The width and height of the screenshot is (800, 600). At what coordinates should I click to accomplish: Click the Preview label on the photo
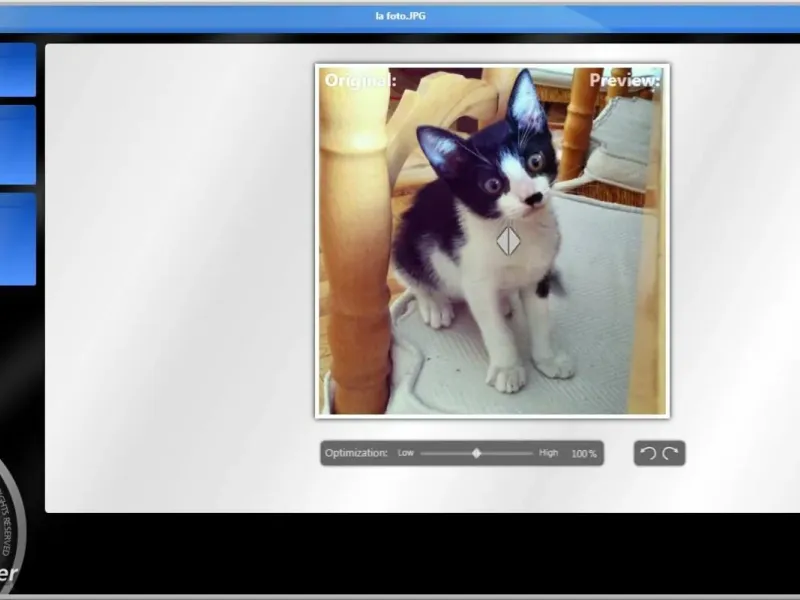624,81
